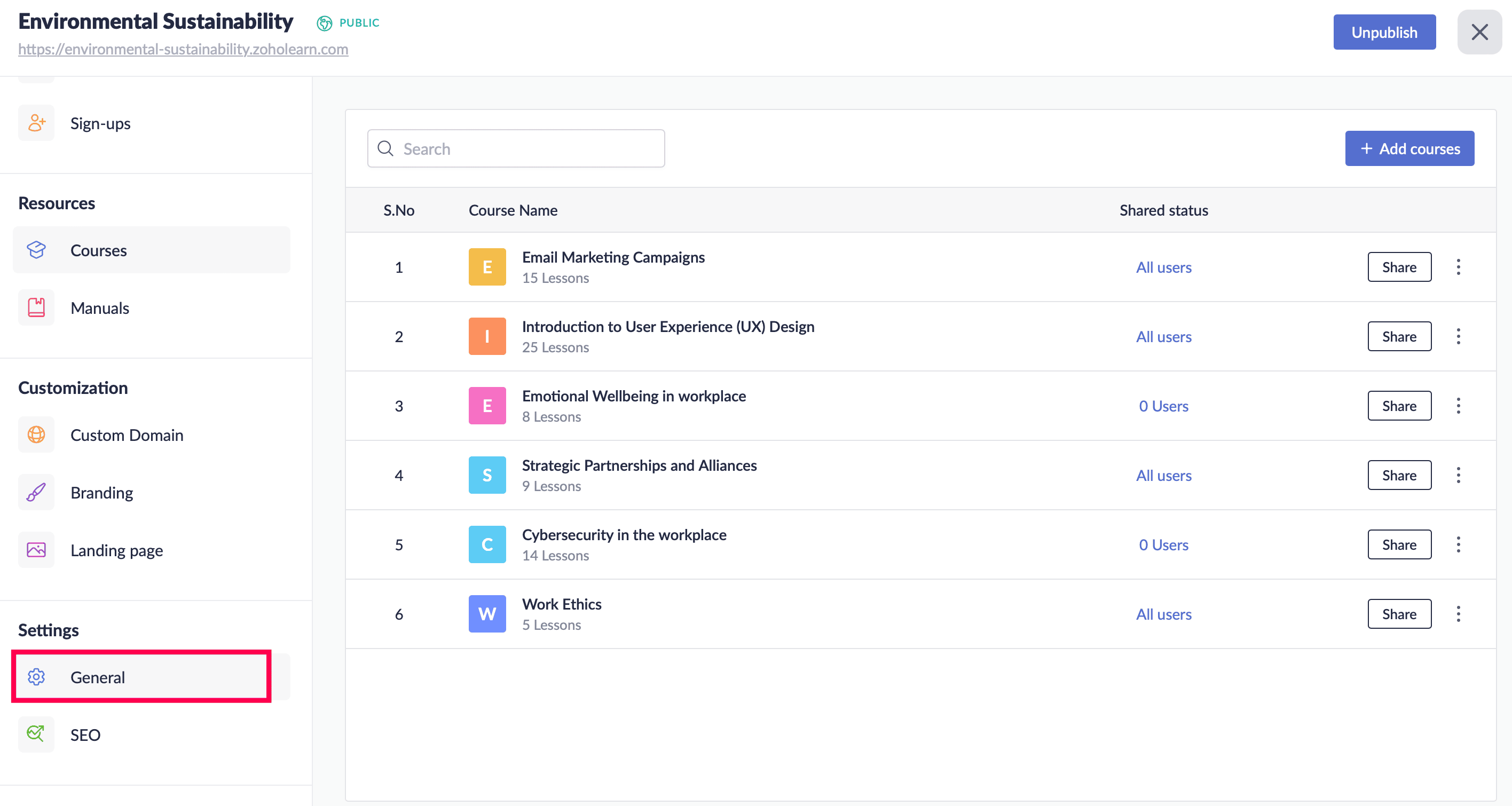Click the course Search field
The width and height of the screenshot is (1512, 806).
tap(516, 148)
